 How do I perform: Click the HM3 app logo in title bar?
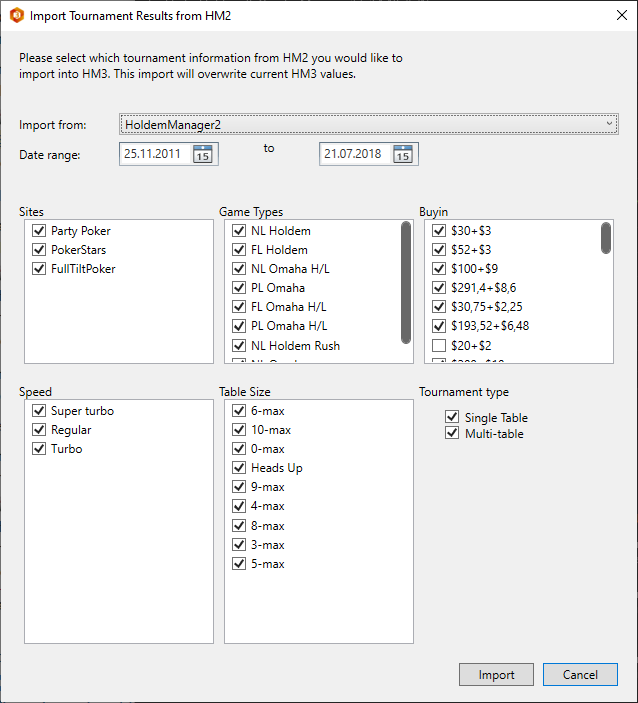(x=17, y=15)
